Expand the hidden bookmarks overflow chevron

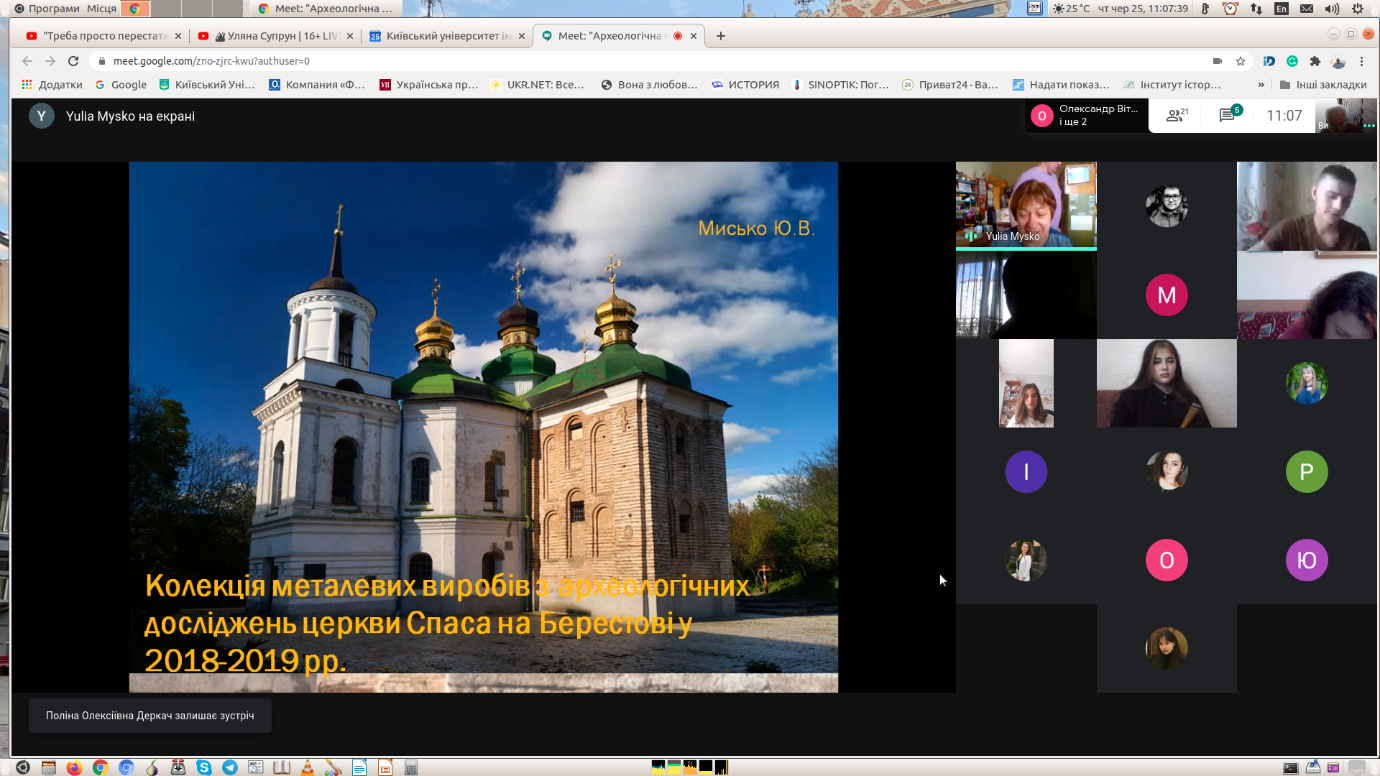tap(1261, 85)
